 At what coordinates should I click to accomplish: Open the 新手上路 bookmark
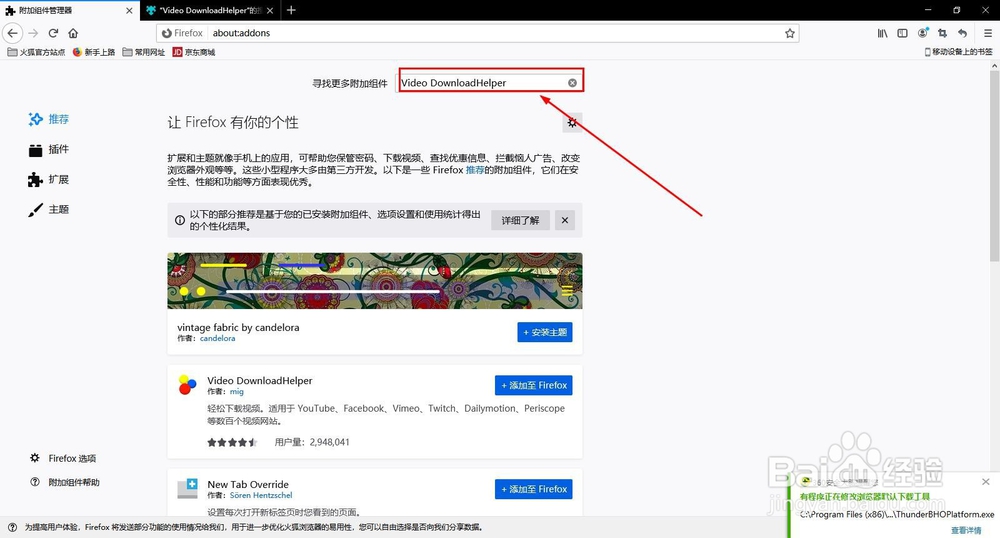[94, 52]
